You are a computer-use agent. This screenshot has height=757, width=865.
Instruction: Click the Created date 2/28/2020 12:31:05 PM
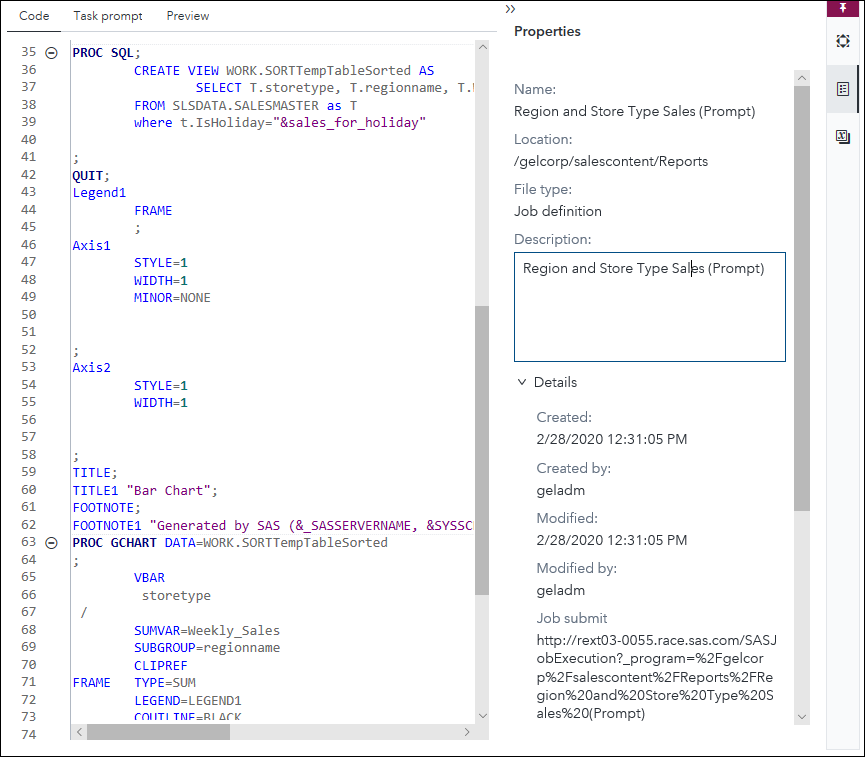pyautogui.click(x=611, y=439)
